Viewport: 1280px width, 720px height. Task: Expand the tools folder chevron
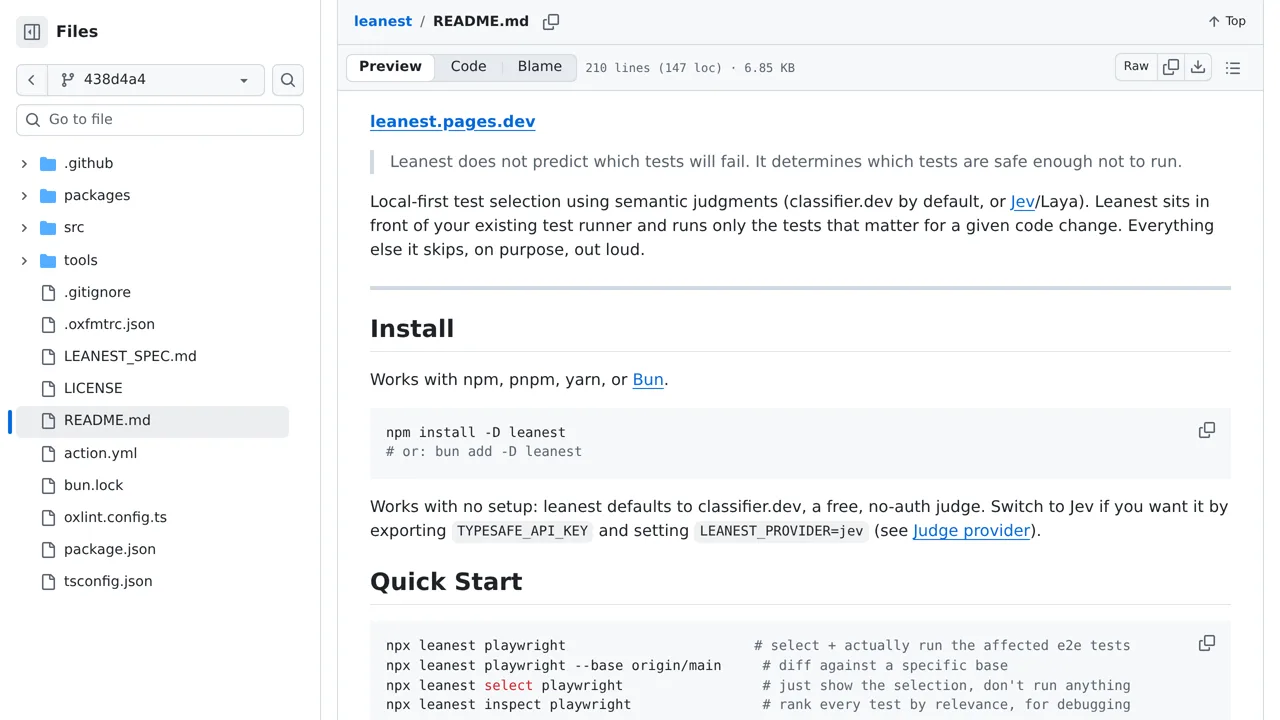(x=24, y=261)
